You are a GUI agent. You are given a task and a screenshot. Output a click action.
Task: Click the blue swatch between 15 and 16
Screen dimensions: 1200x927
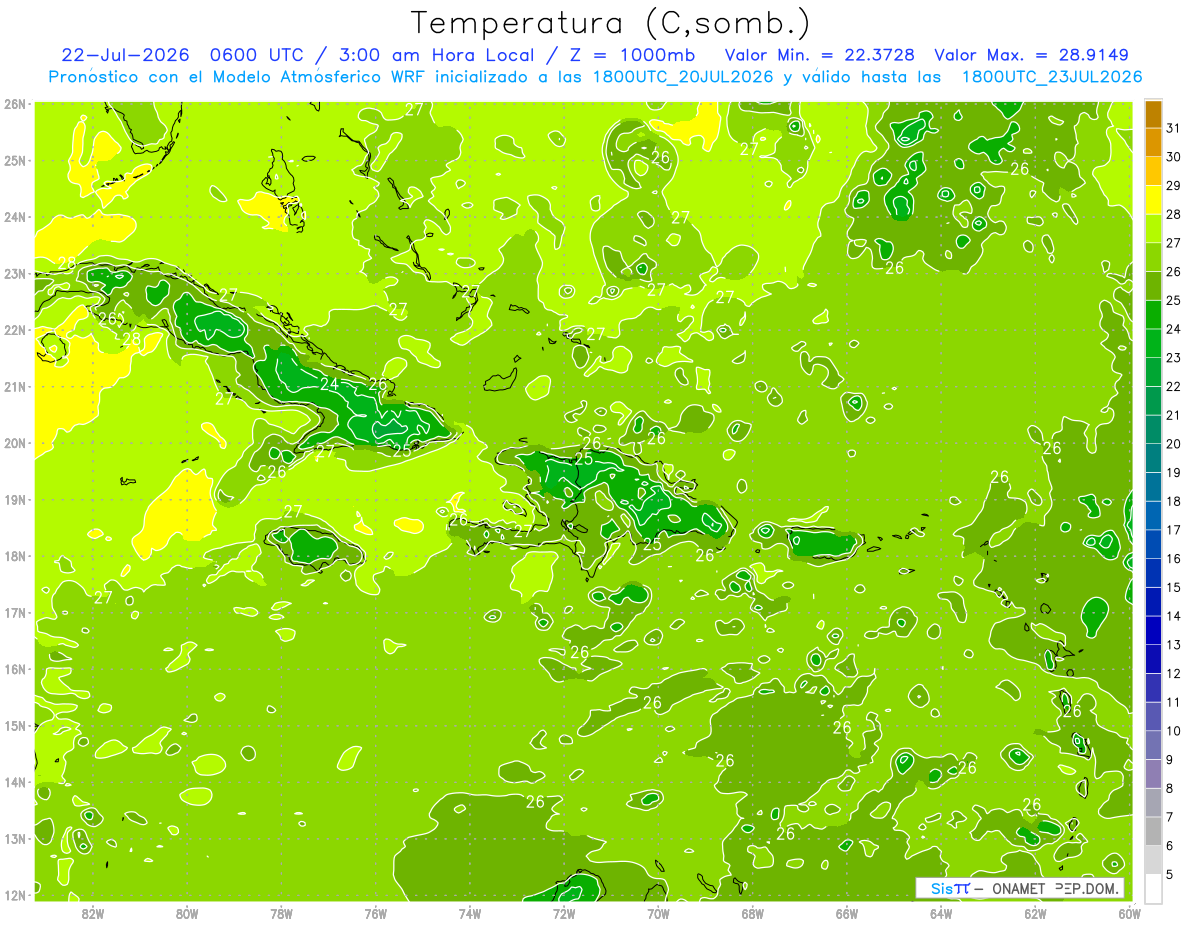click(x=1153, y=573)
